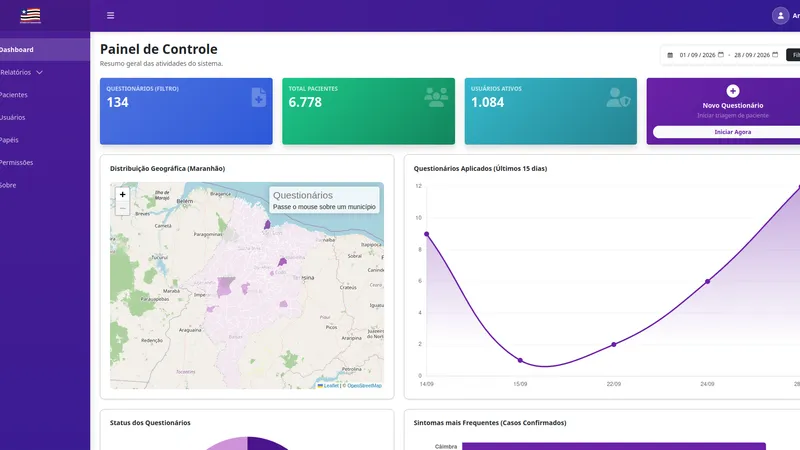Click the Questionários (Filtro) 134 card

coord(186,111)
